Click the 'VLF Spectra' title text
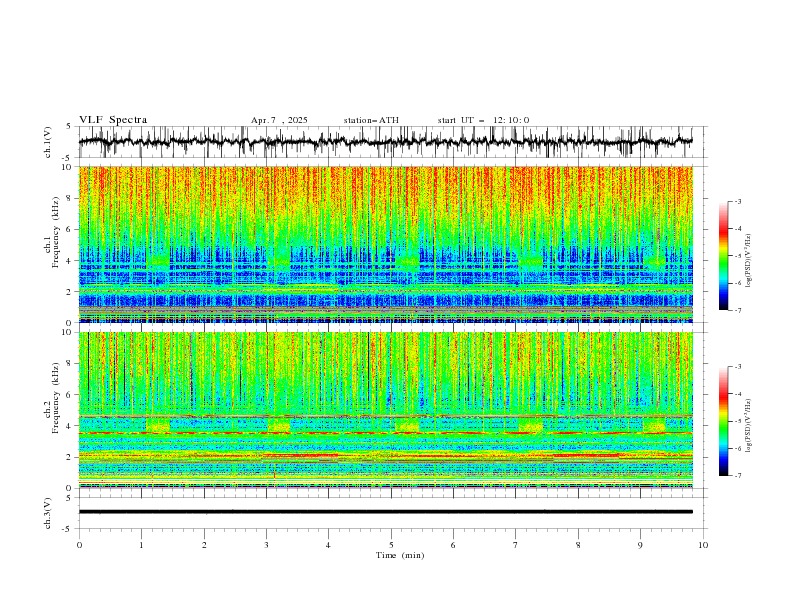 (x=113, y=120)
